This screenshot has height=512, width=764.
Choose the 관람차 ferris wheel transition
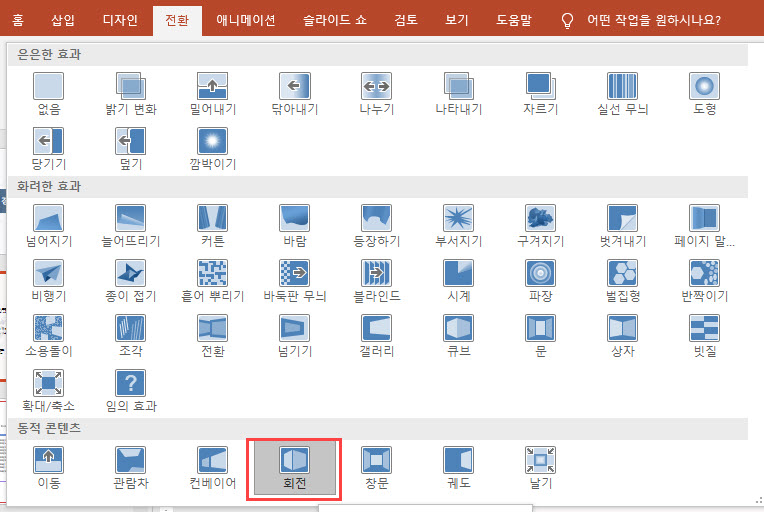(131, 468)
